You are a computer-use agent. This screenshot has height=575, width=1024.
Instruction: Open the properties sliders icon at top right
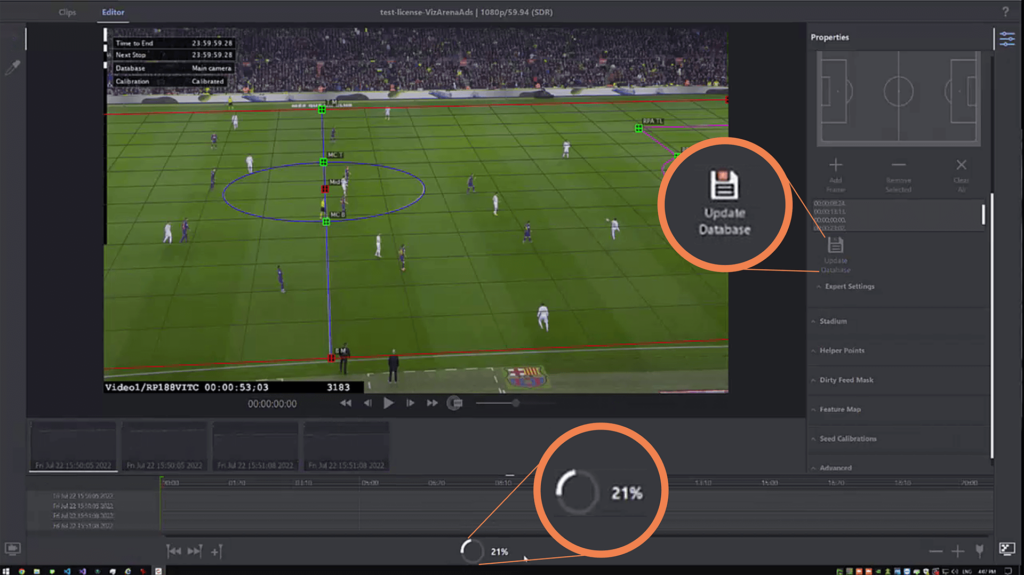(x=1006, y=39)
